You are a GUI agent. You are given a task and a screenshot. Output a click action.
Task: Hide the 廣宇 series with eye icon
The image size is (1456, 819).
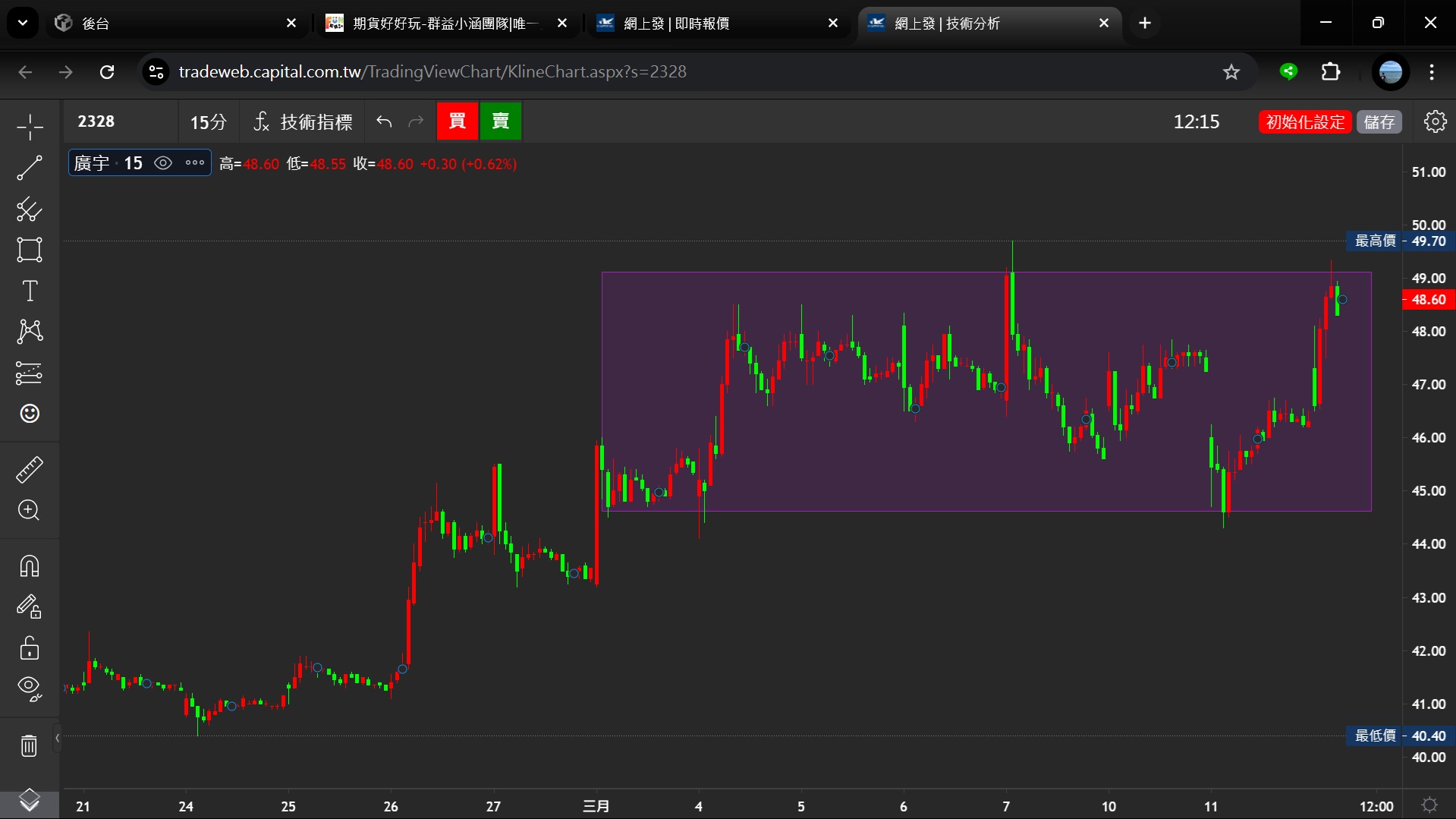pyautogui.click(x=162, y=163)
